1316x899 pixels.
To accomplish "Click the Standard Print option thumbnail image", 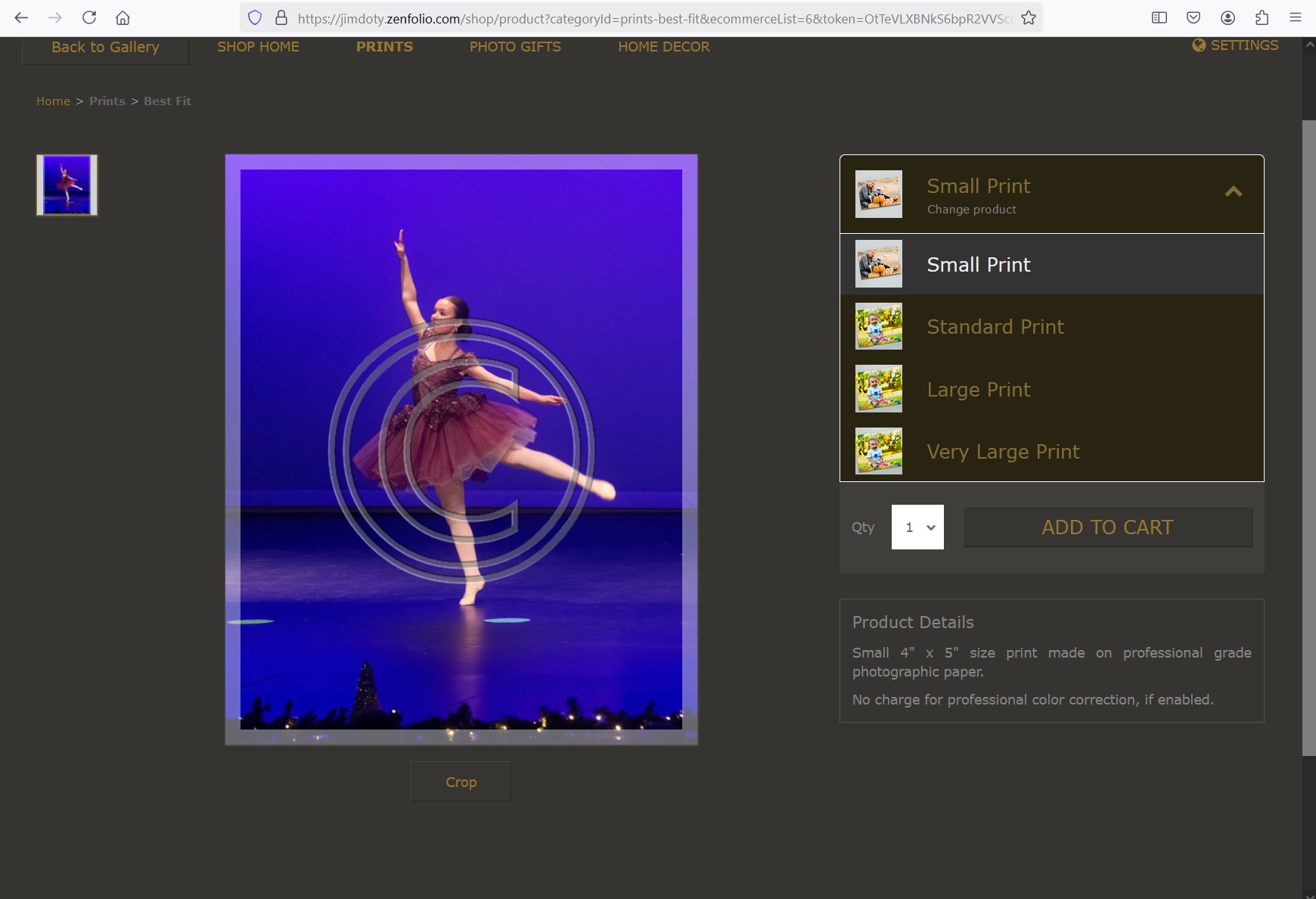I will (x=879, y=326).
